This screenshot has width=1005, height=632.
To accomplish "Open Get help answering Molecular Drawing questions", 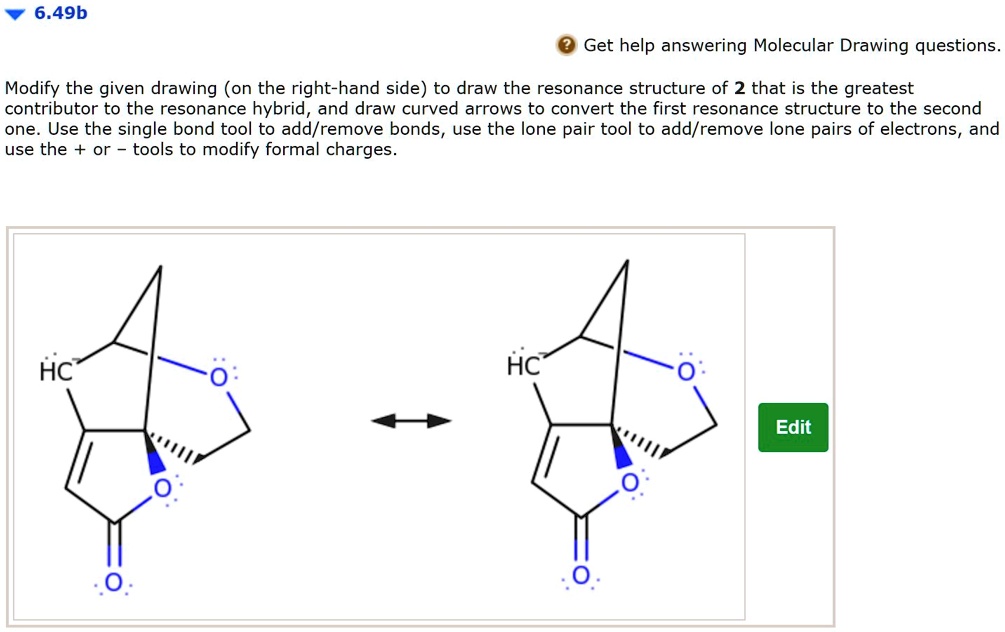I will (x=790, y=45).
